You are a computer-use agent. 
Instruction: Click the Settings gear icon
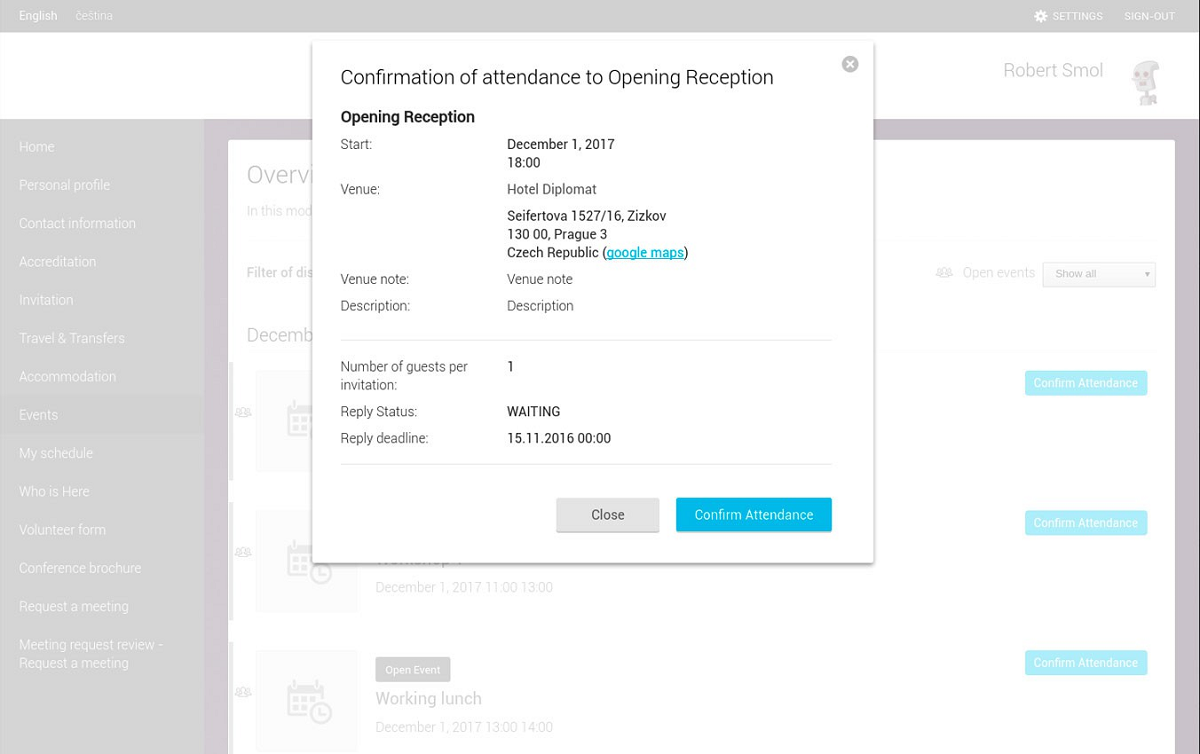pos(1041,16)
